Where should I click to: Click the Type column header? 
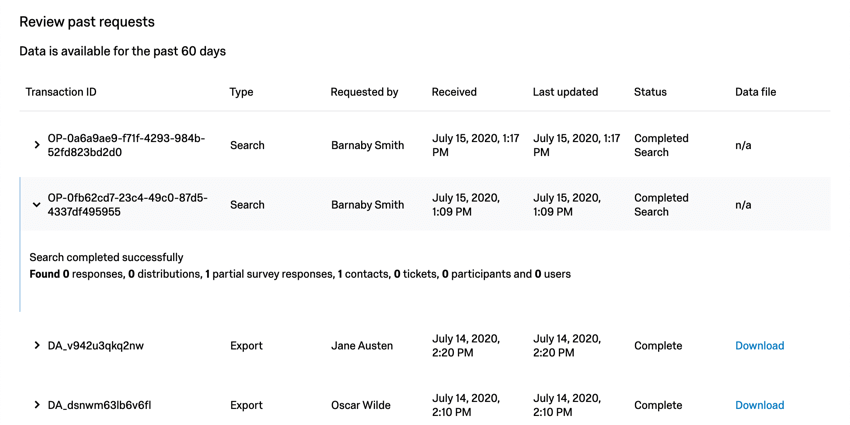pos(241,92)
